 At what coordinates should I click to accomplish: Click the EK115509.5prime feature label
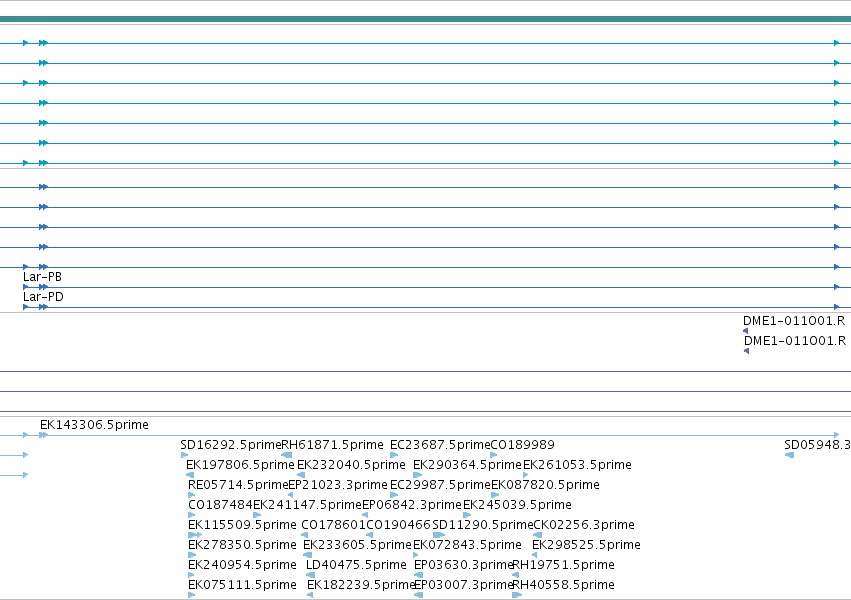(x=242, y=525)
